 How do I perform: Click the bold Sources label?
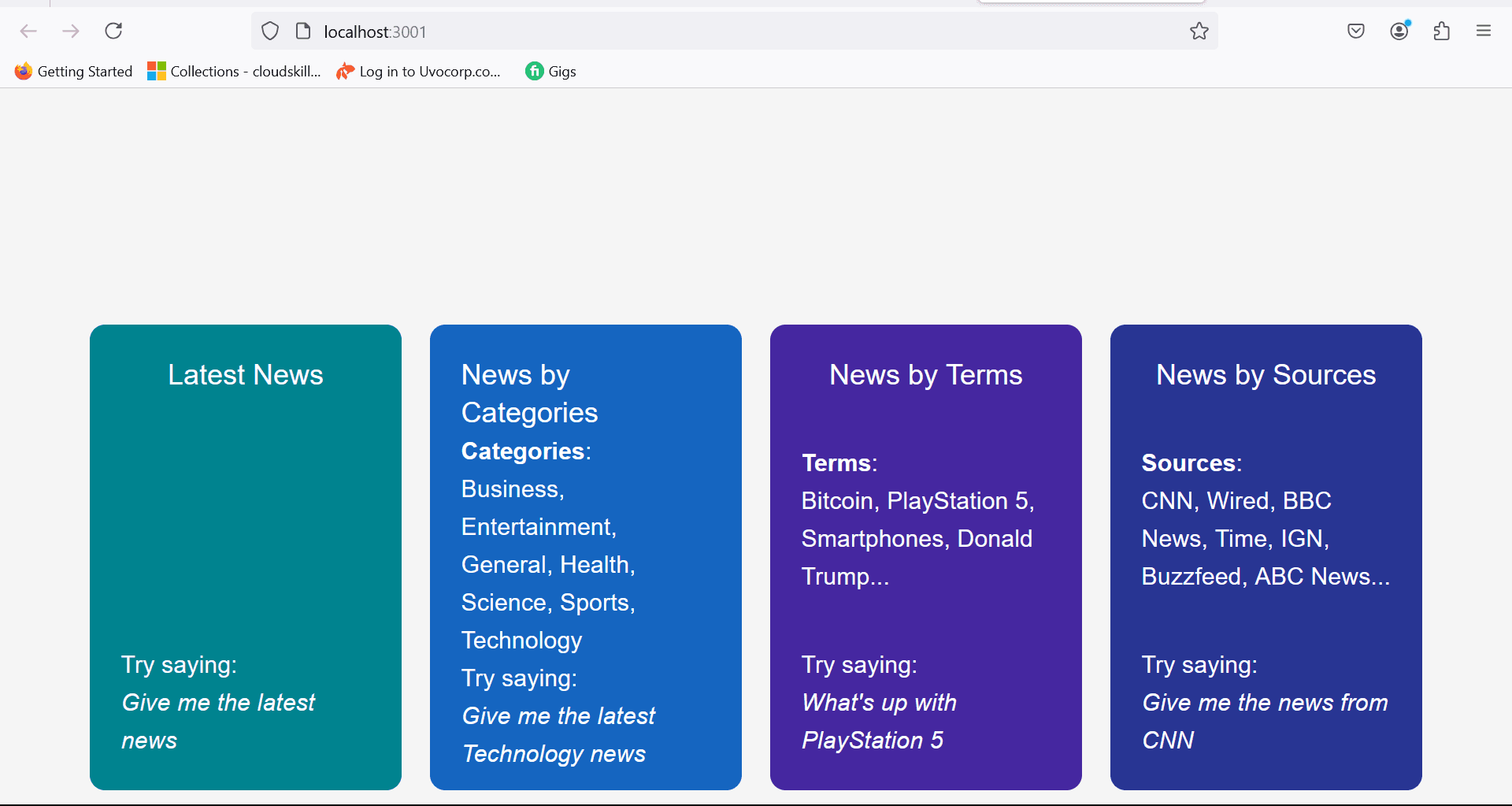(1189, 463)
